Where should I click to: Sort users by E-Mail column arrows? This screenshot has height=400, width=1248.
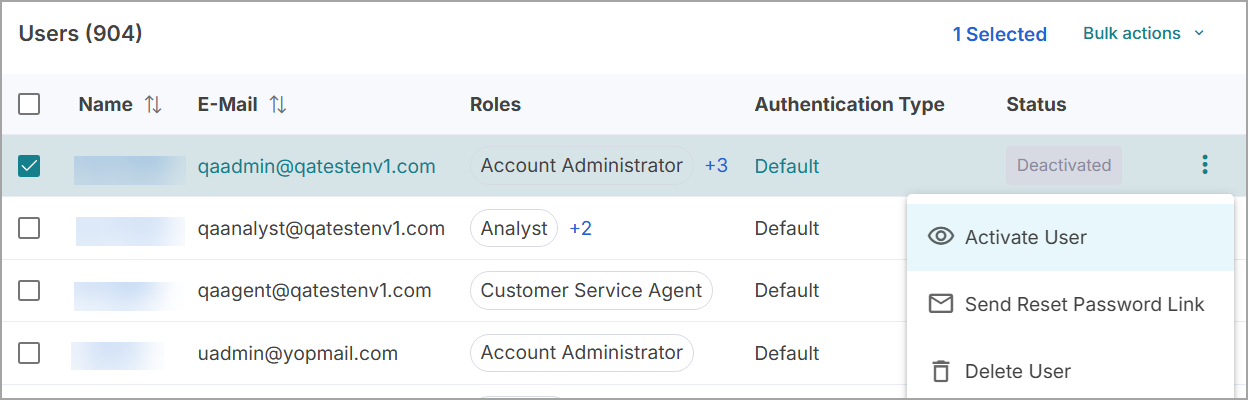(278, 104)
